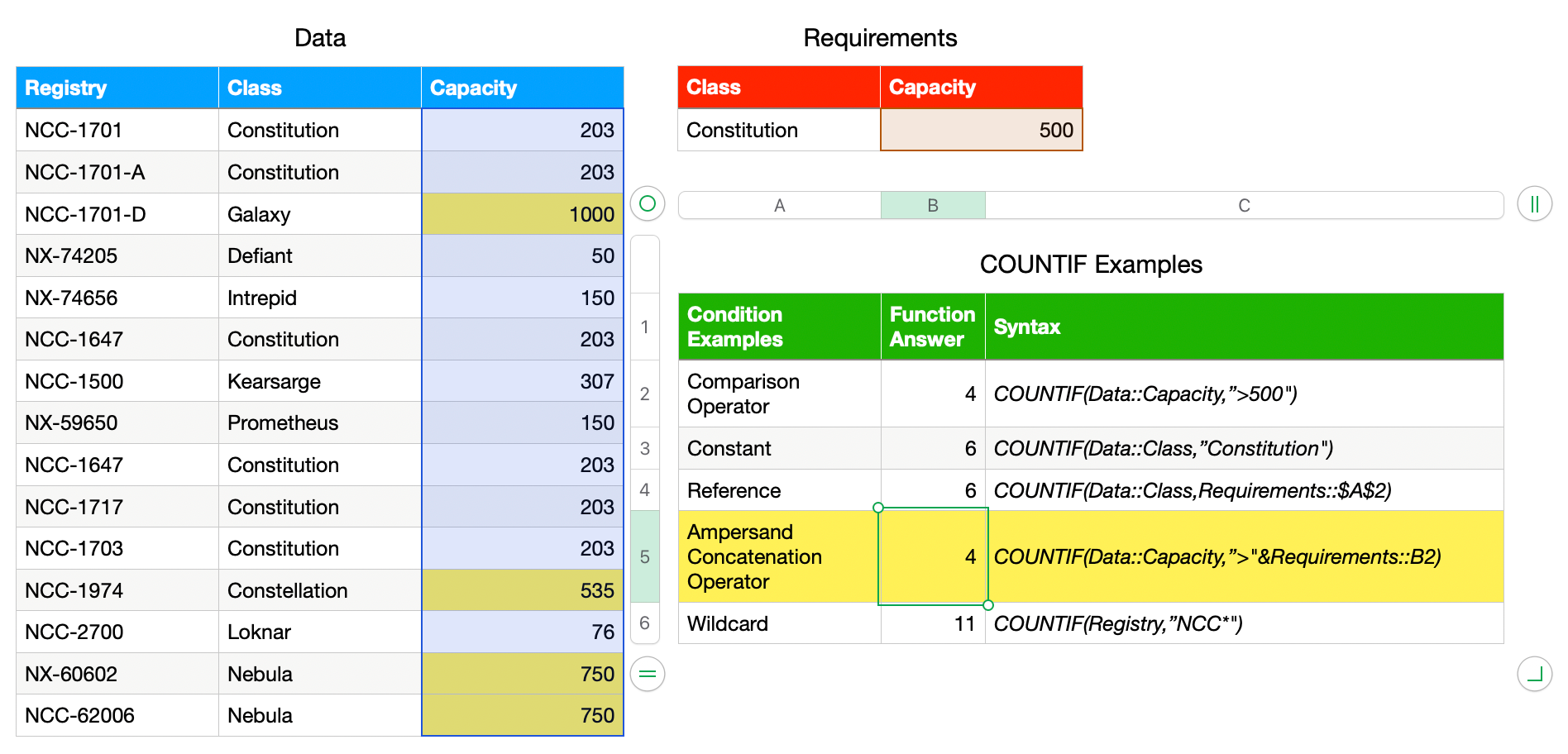Select the Wildcard function answer cell 11
The image size is (1568, 754).
[x=933, y=623]
